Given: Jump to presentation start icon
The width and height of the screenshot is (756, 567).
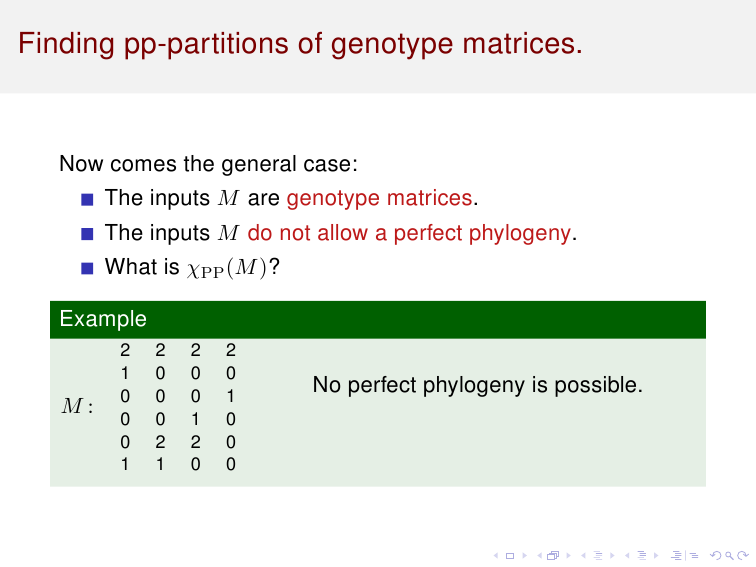Looking at the screenshot, I should point(676,555).
